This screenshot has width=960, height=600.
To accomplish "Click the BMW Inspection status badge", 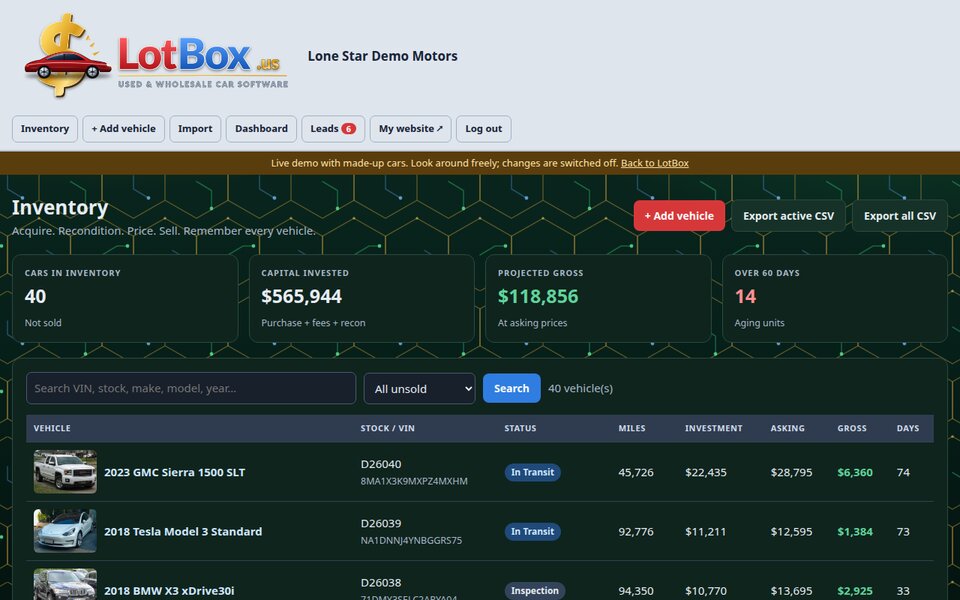I will pyautogui.click(x=534, y=591).
